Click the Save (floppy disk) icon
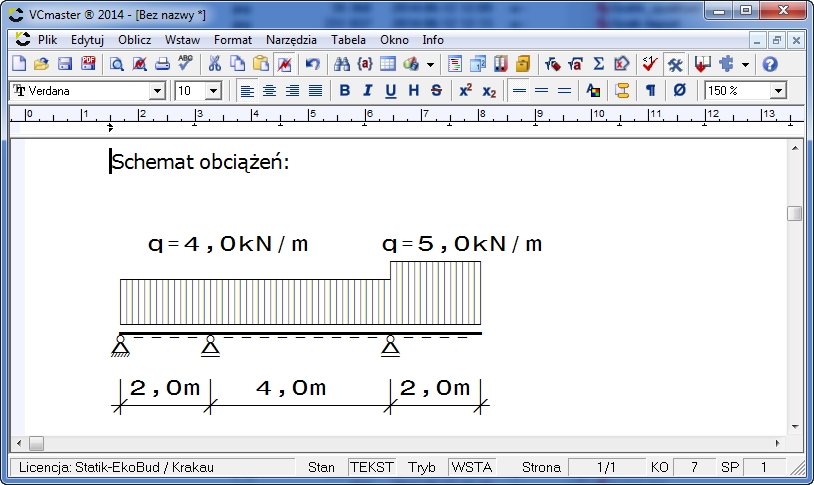Screen dimensions: 814x485 64,64
